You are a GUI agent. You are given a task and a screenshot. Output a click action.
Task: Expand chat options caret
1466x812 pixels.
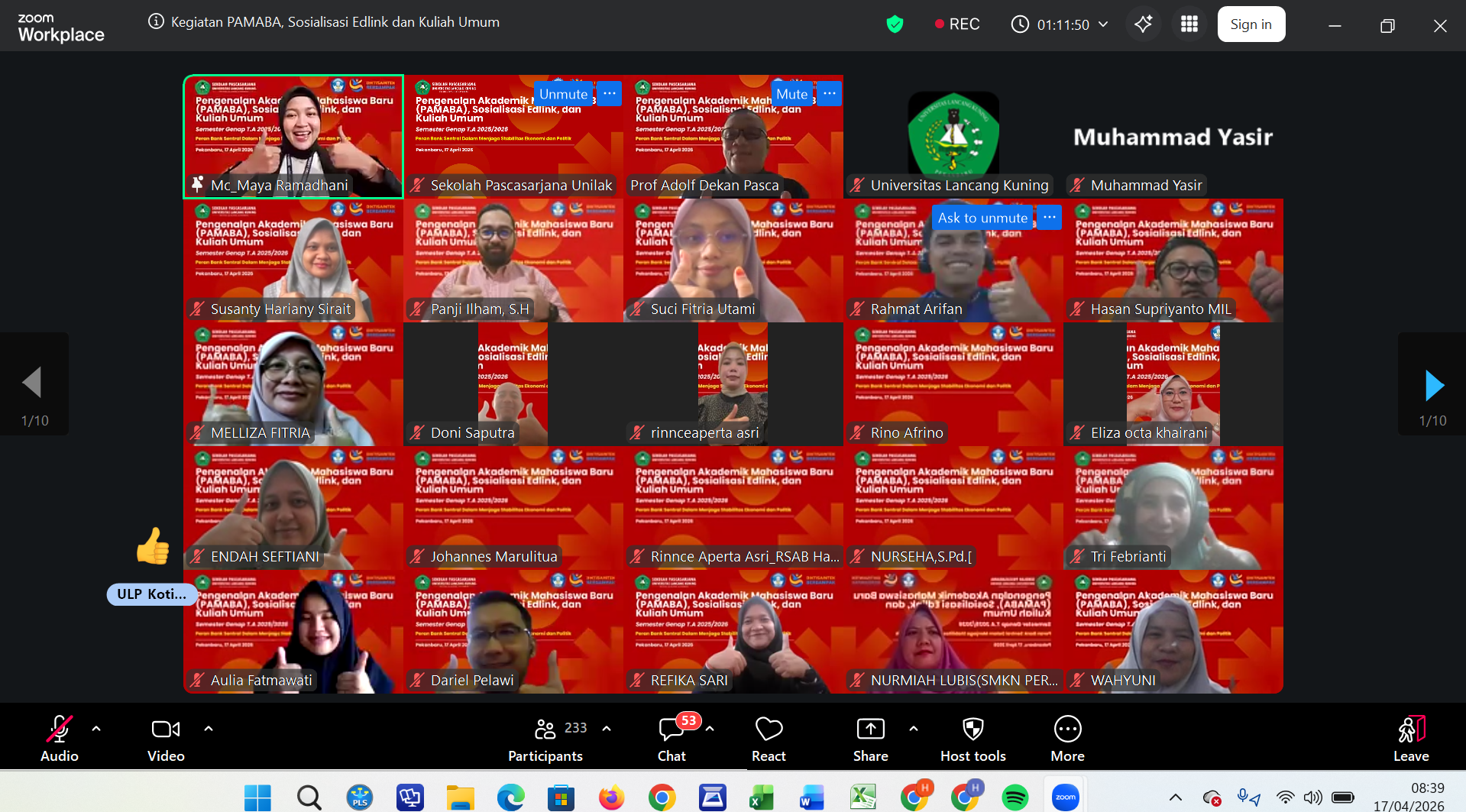(x=710, y=729)
